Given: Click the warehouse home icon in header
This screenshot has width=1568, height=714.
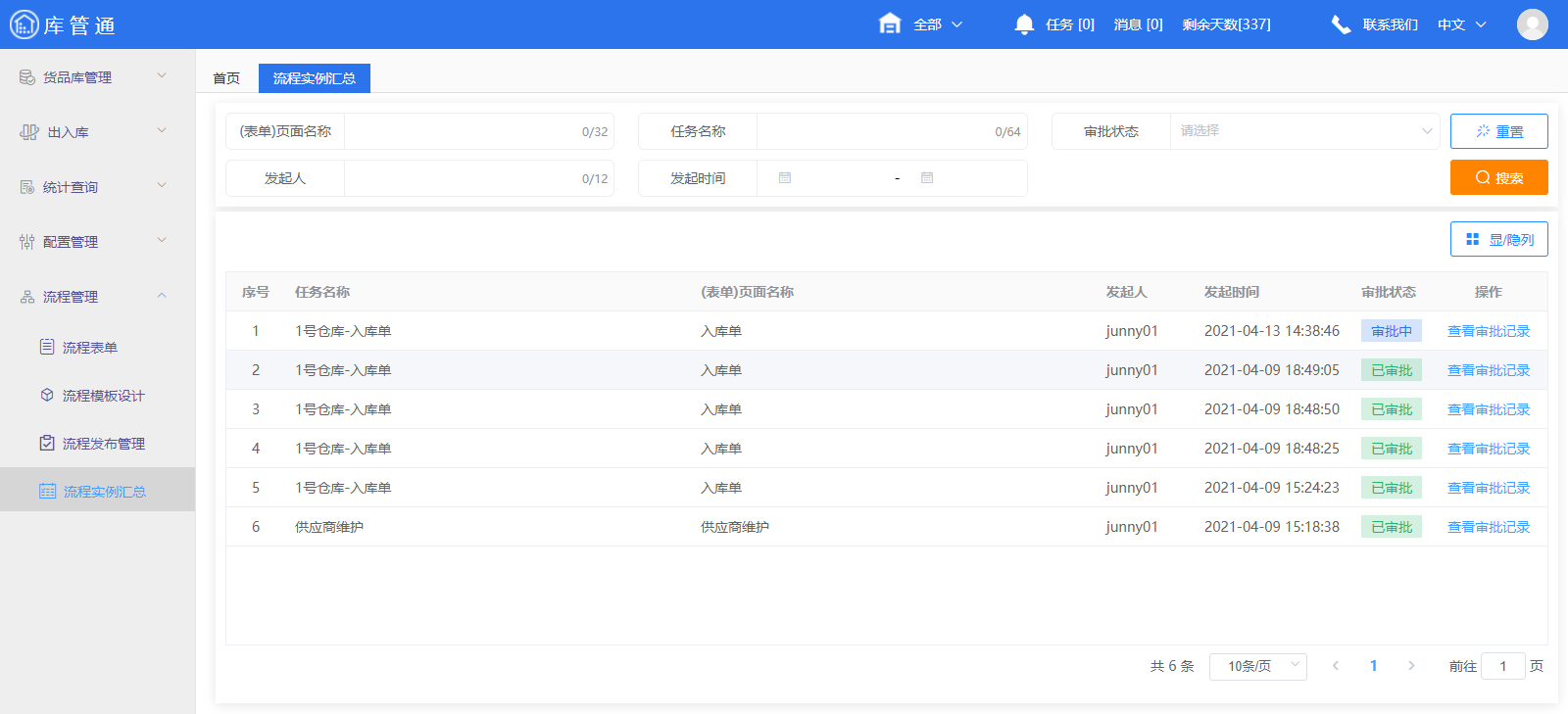Looking at the screenshot, I should coord(889,24).
